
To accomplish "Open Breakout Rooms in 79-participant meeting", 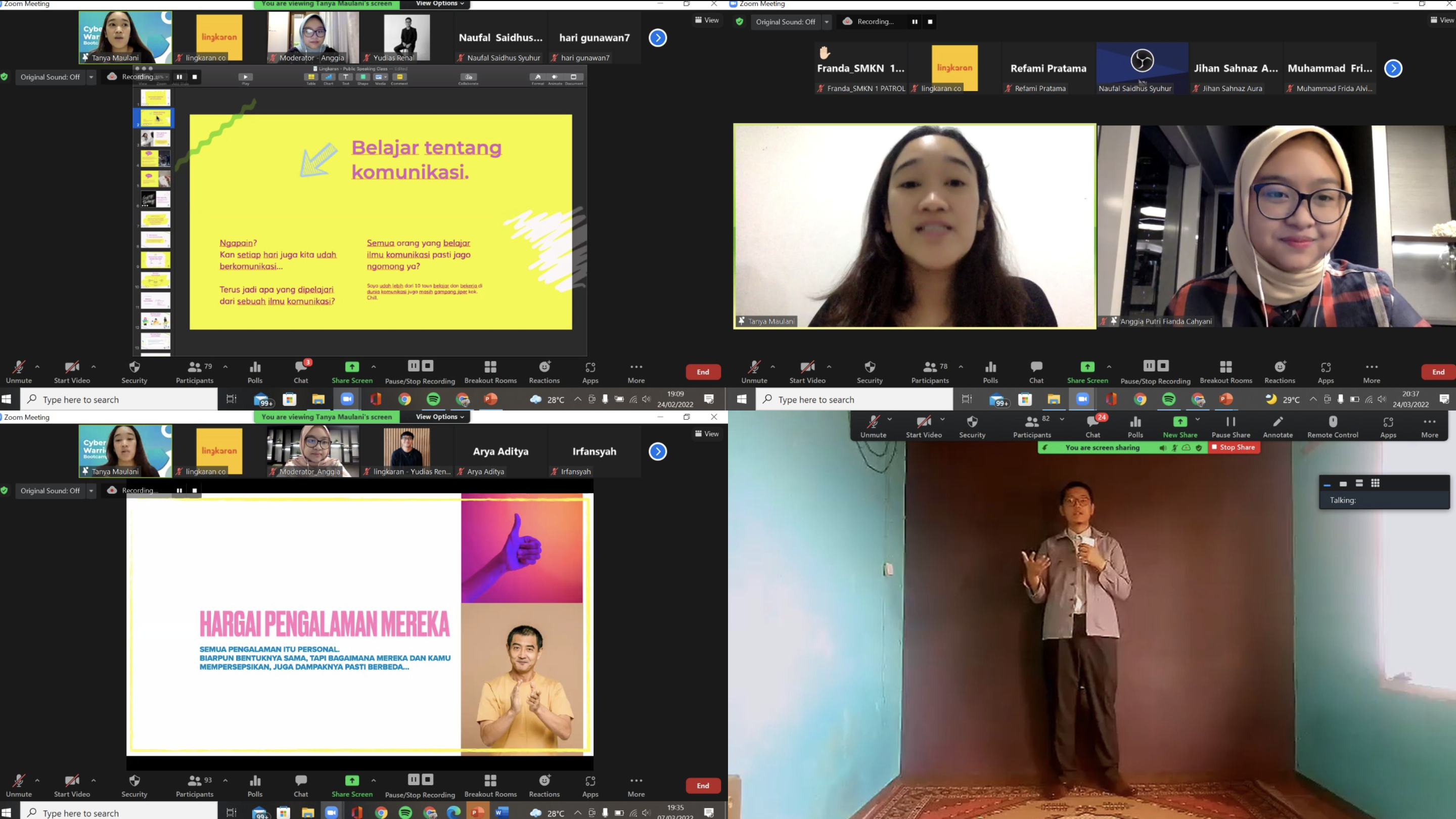I will point(490,373).
